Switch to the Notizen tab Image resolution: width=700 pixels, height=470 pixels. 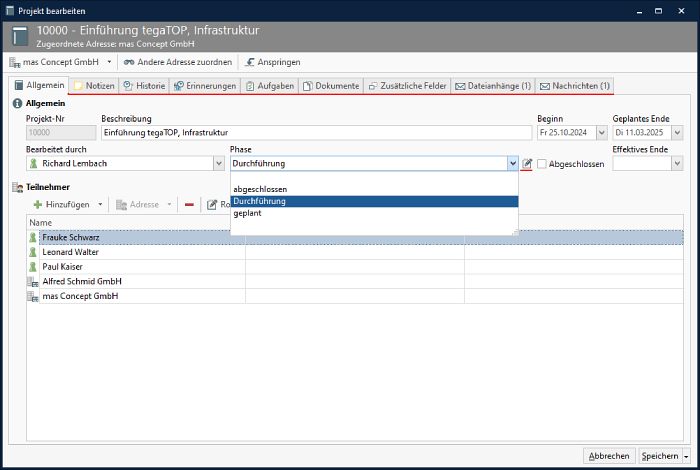[x=94, y=86]
